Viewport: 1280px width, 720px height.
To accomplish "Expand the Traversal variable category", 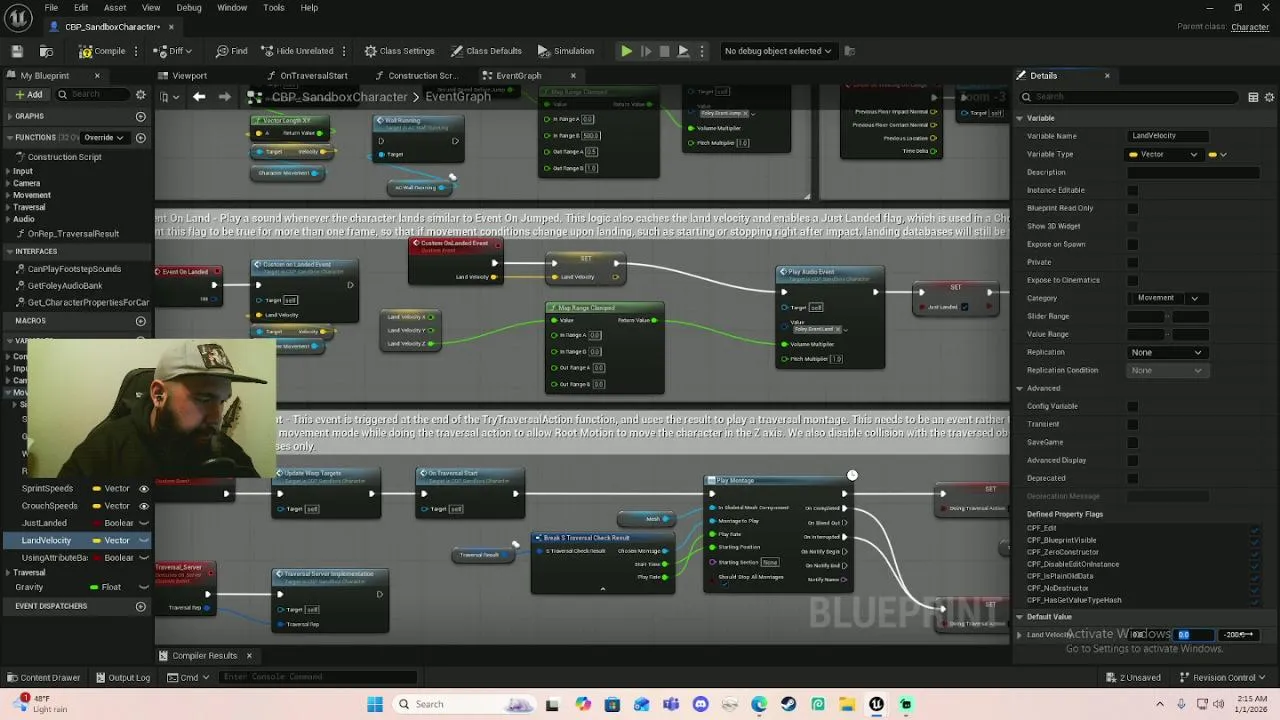I will point(8,573).
